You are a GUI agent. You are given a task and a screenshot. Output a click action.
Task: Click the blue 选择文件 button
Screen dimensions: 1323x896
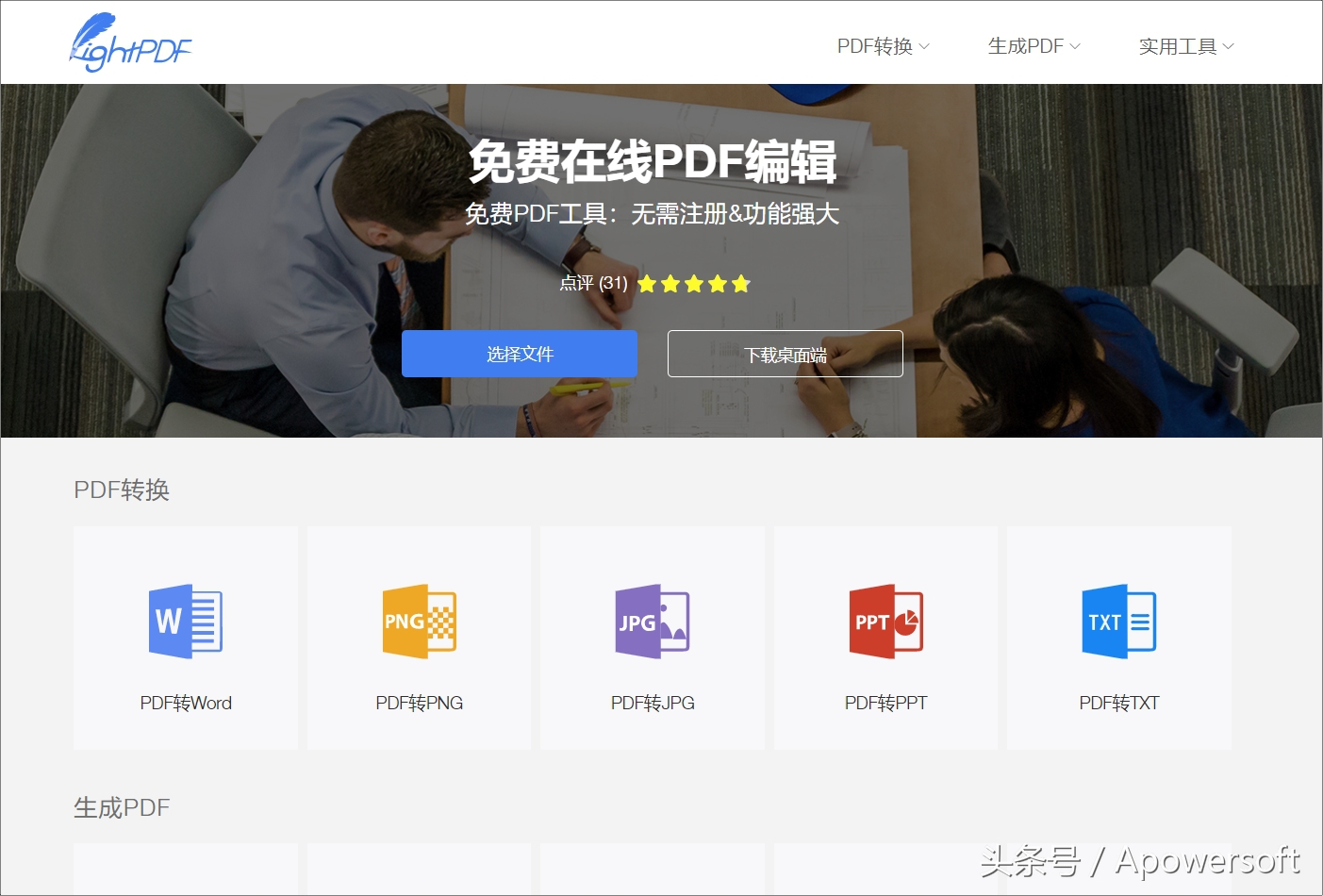(519, 354)
